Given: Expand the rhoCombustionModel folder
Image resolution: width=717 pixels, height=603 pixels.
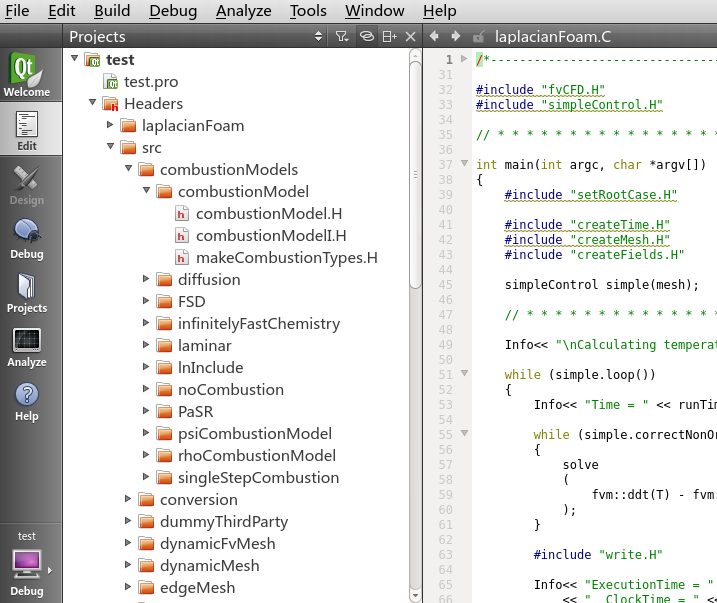Looking at the screenshot, I should [146, 454].
